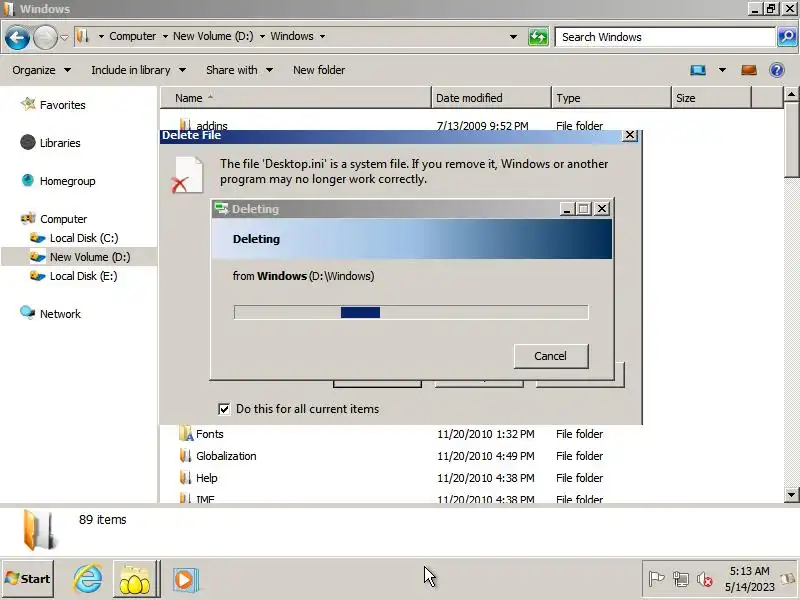Click the network tray icon

click(680, 579)
